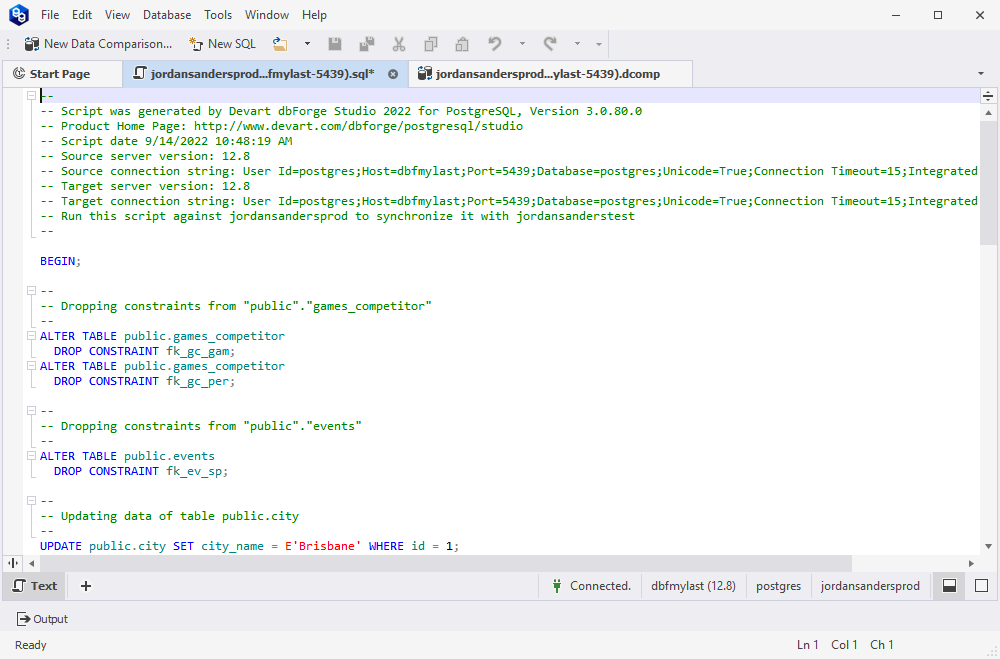Click the Col 1 status bar entry
The width and height of the screenshot is (1000, 659).
[x=844, y=645]
